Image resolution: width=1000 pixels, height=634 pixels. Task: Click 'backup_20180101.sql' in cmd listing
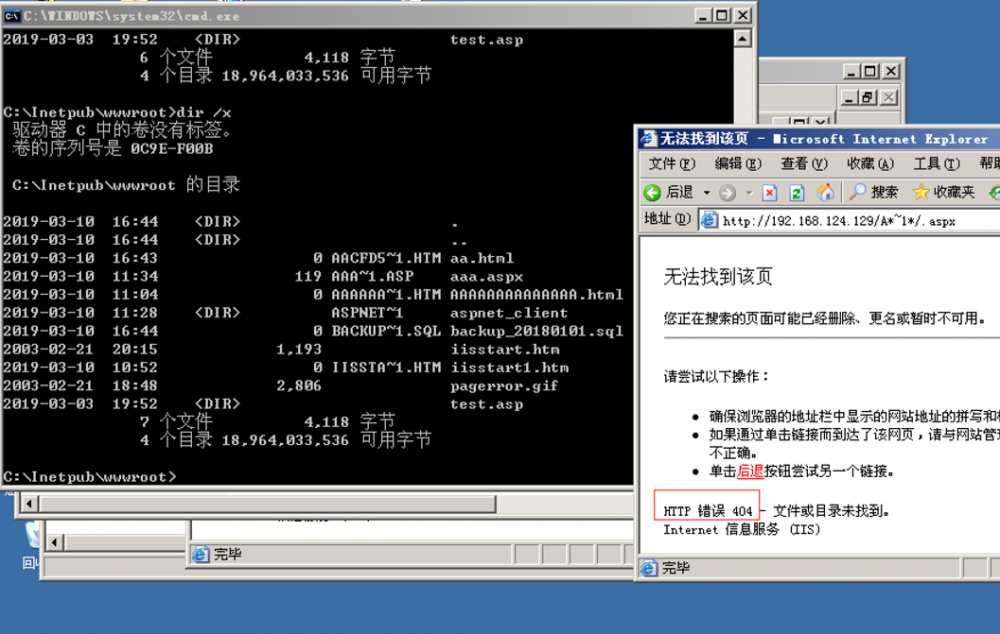click(536, 331)
